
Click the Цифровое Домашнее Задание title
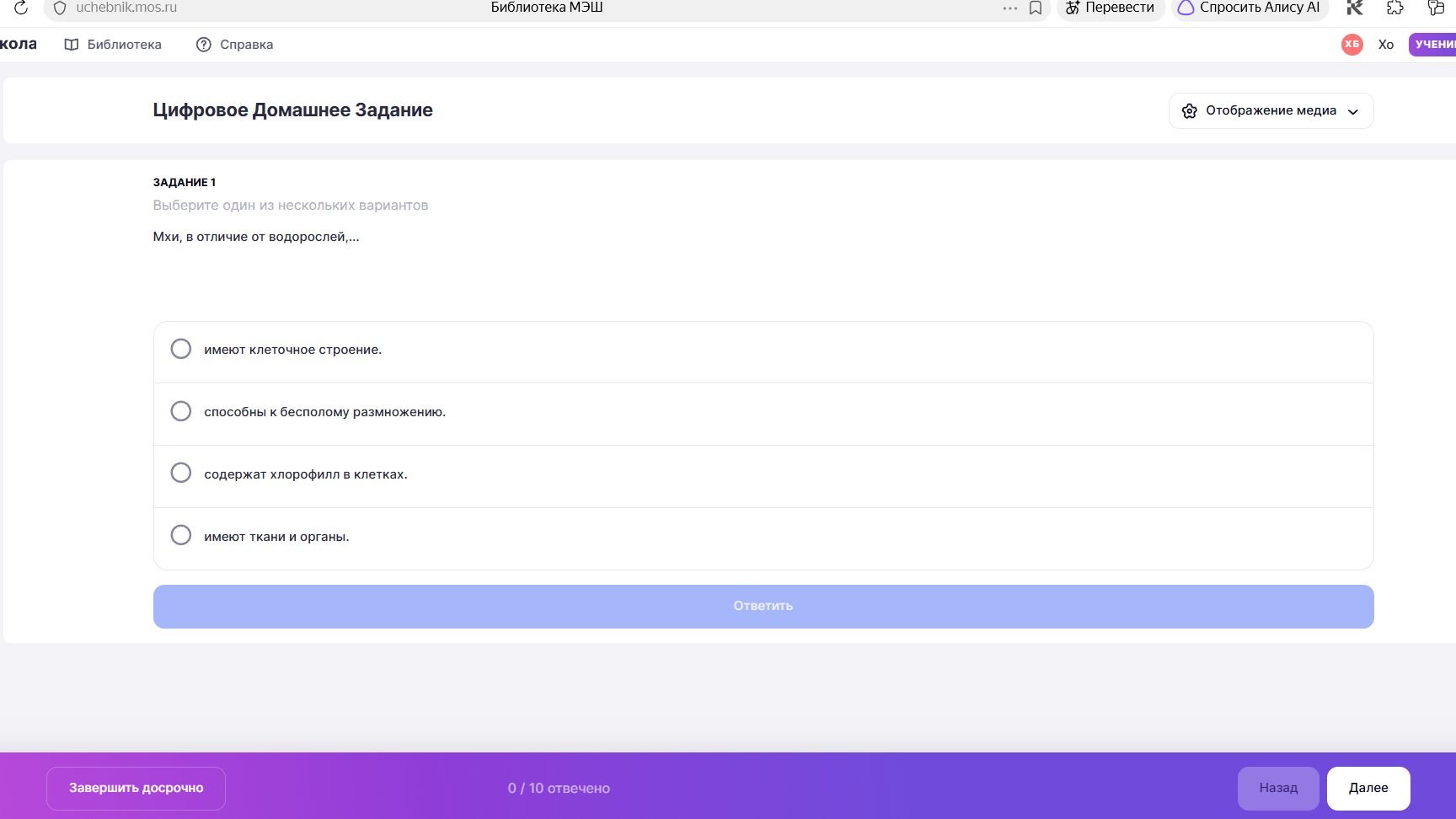pyautogui.click(x=292, y=110)
